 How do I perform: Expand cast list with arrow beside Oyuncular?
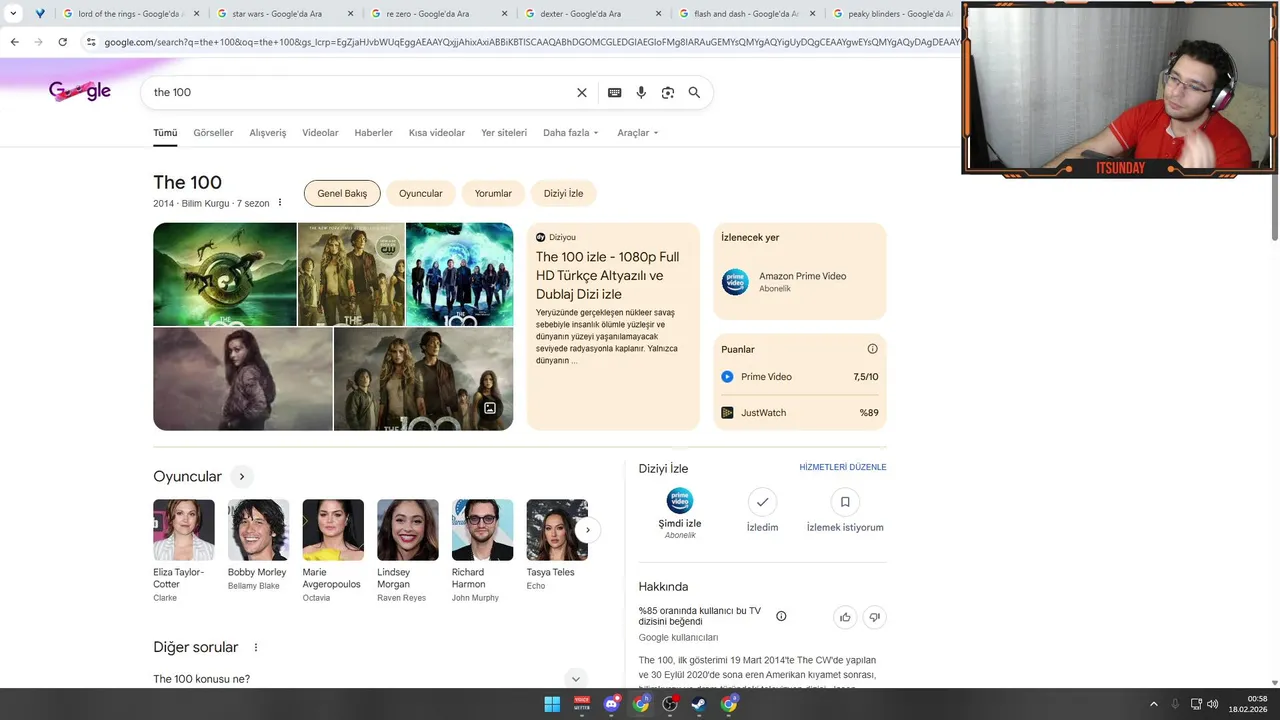241,476
